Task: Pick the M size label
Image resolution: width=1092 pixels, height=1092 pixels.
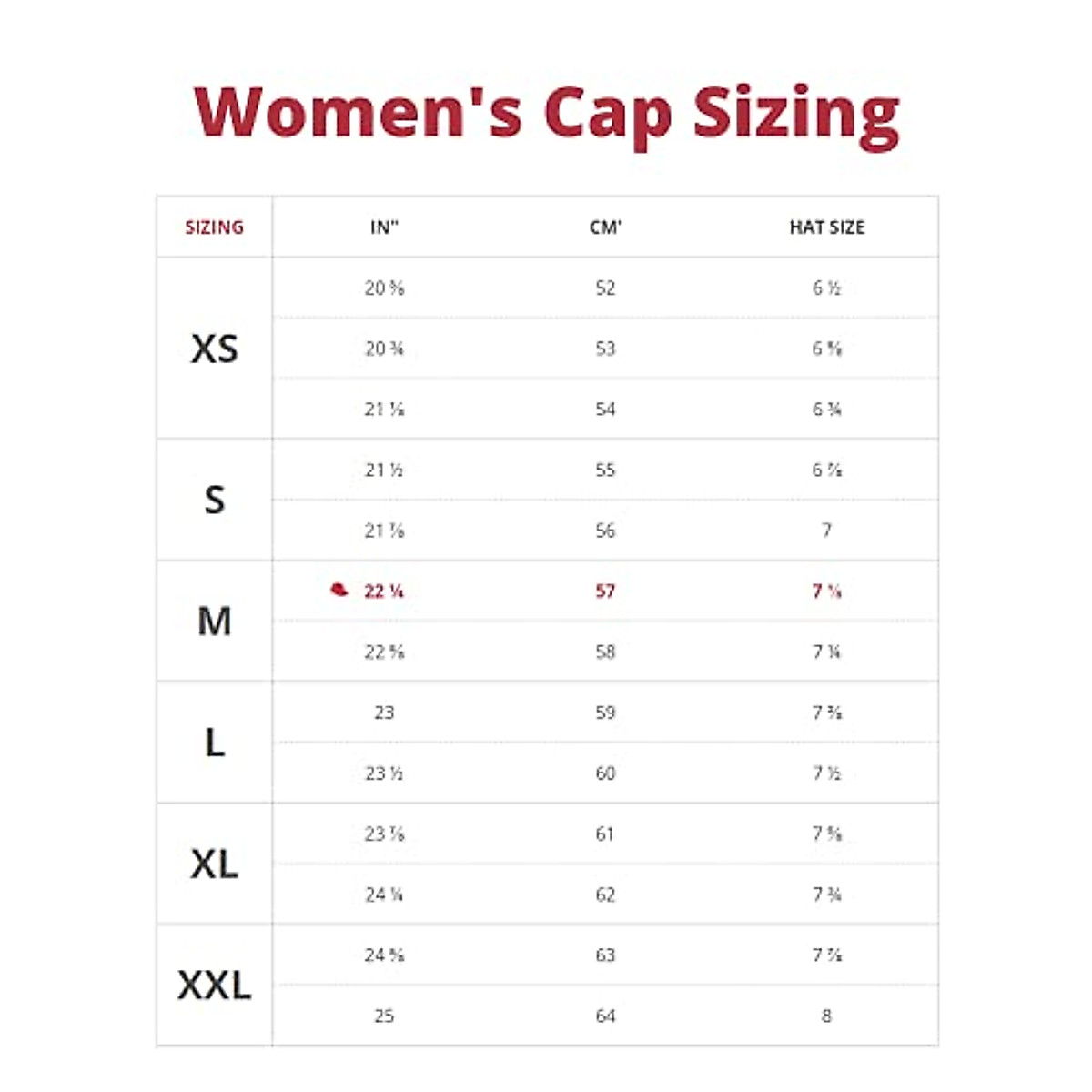Action: pos(214,622)
